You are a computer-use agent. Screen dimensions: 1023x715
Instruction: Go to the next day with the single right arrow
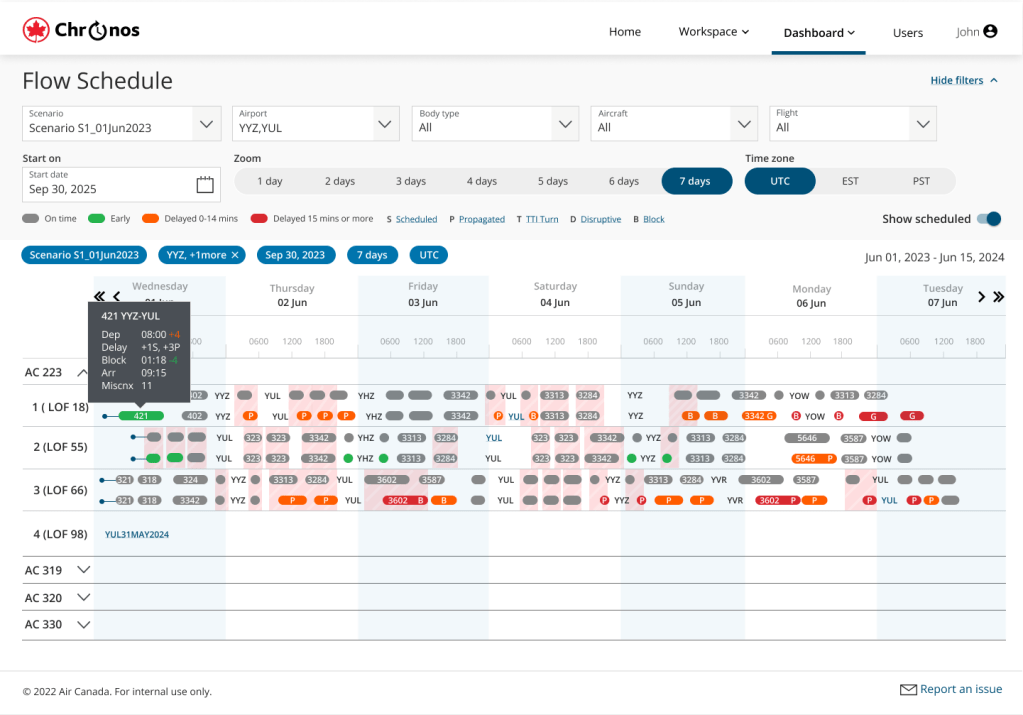(981, 297)
